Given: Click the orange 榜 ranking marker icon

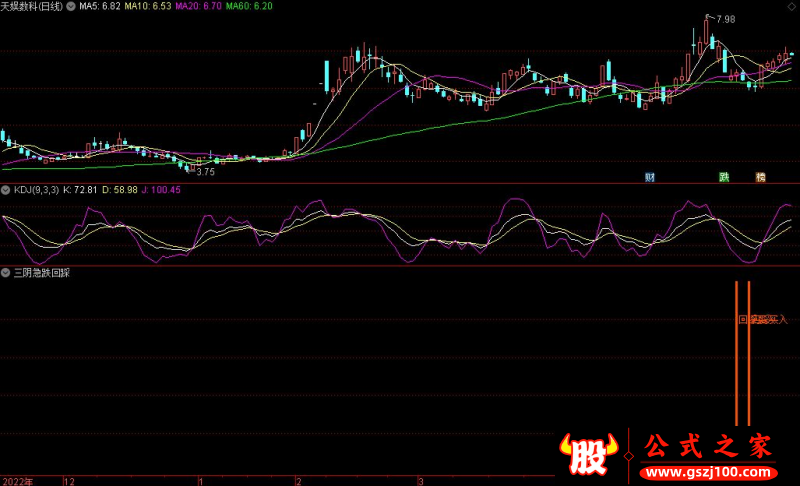Looking at the screenshot, I should (x=760, y=177).
